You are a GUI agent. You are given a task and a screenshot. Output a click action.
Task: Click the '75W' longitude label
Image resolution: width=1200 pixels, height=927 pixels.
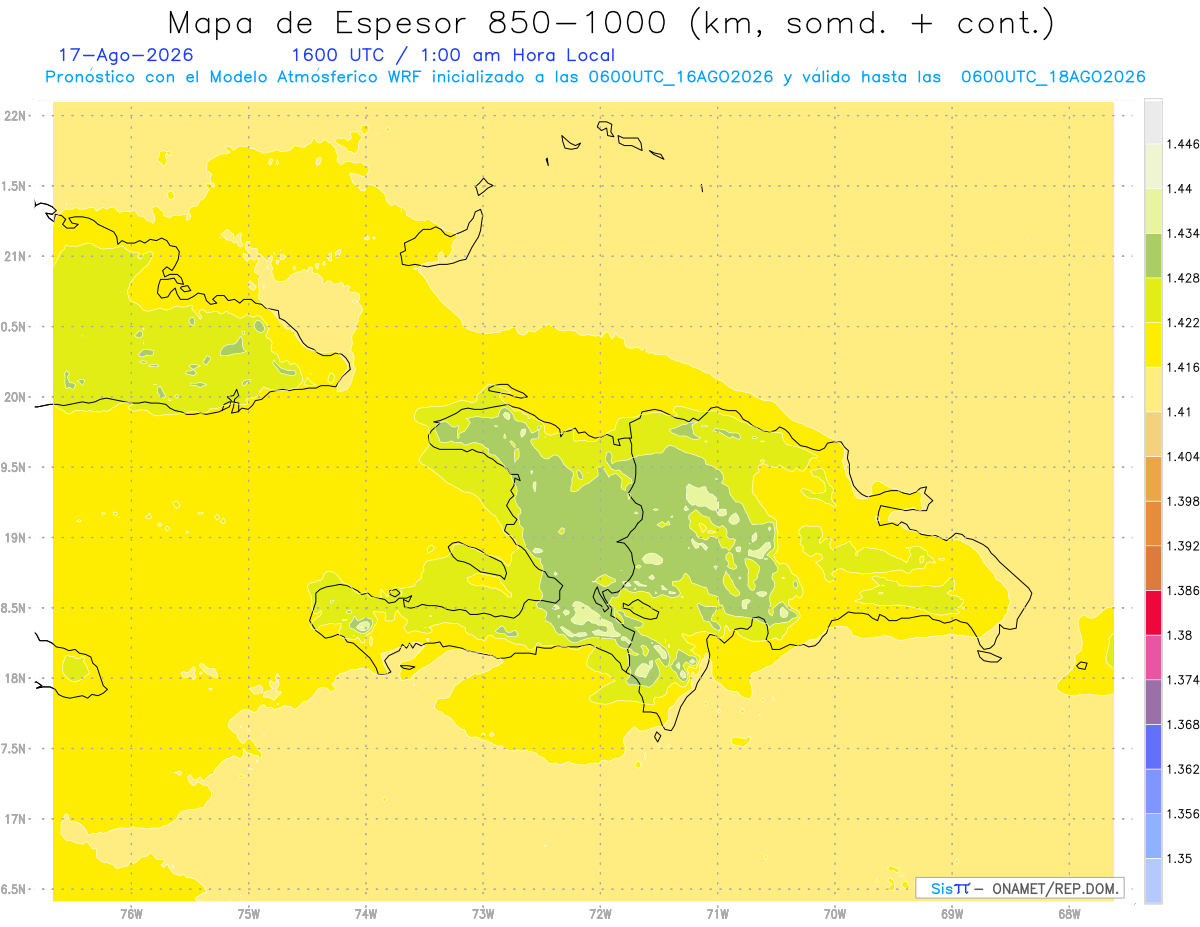[249, 914]
